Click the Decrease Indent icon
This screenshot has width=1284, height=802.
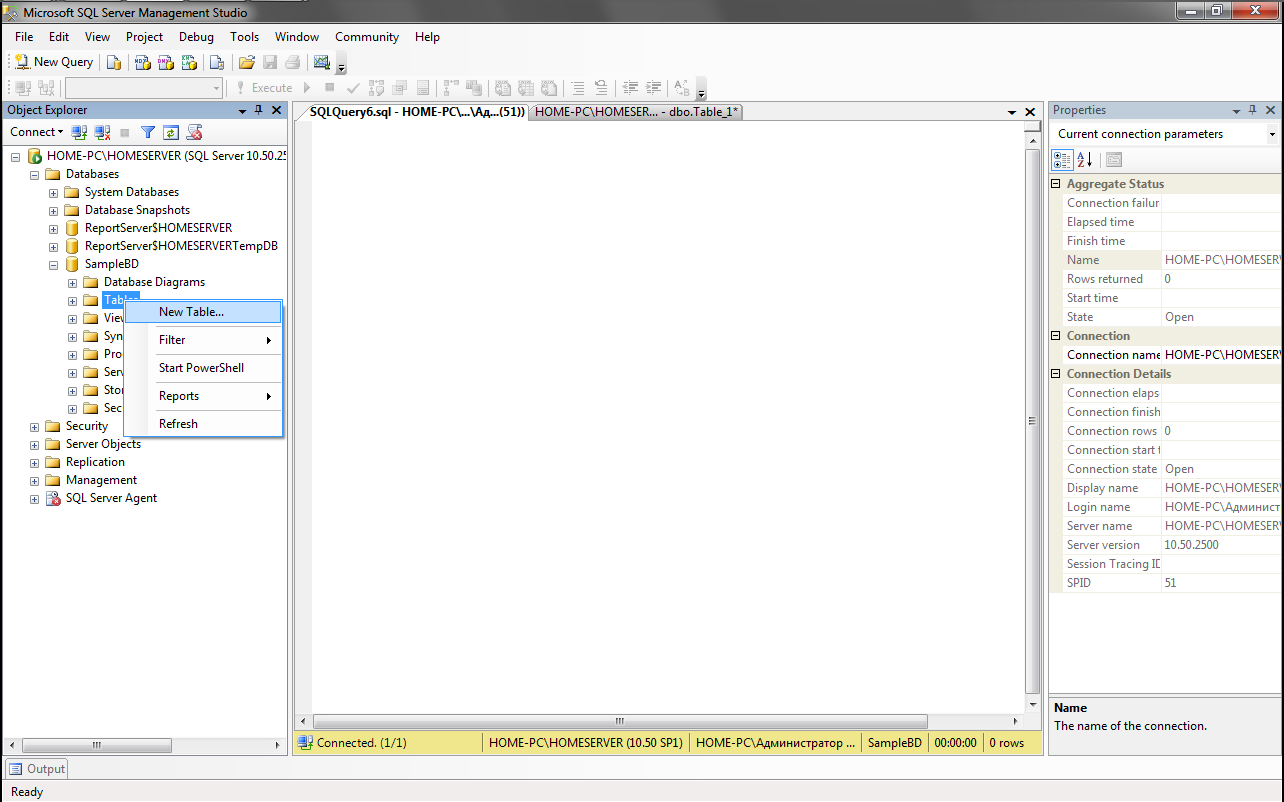coord(631,88)
